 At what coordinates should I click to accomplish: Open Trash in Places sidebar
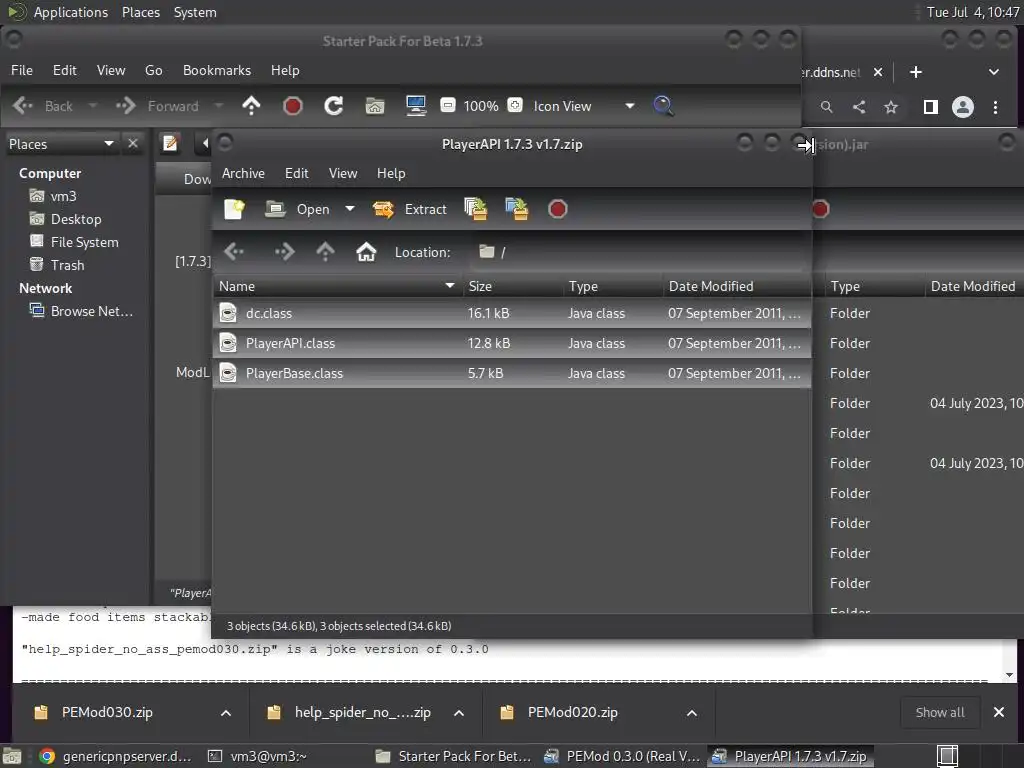point(67,265)
